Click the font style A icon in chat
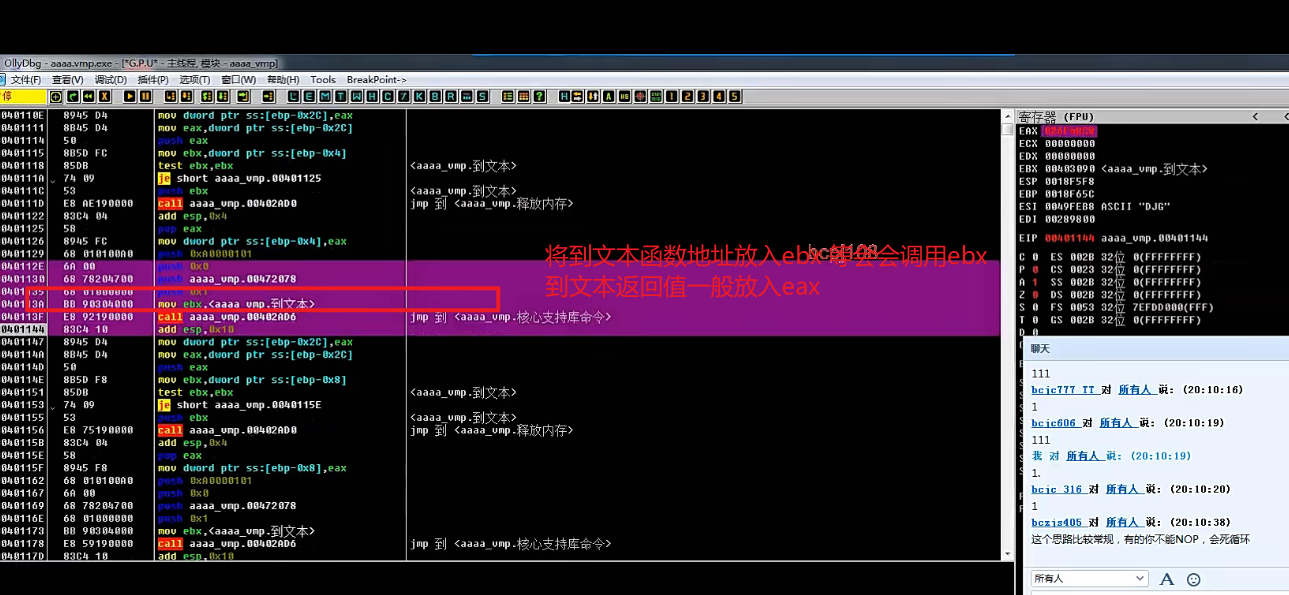The width and height of the screenshot is (1289, 595). 1166,579
